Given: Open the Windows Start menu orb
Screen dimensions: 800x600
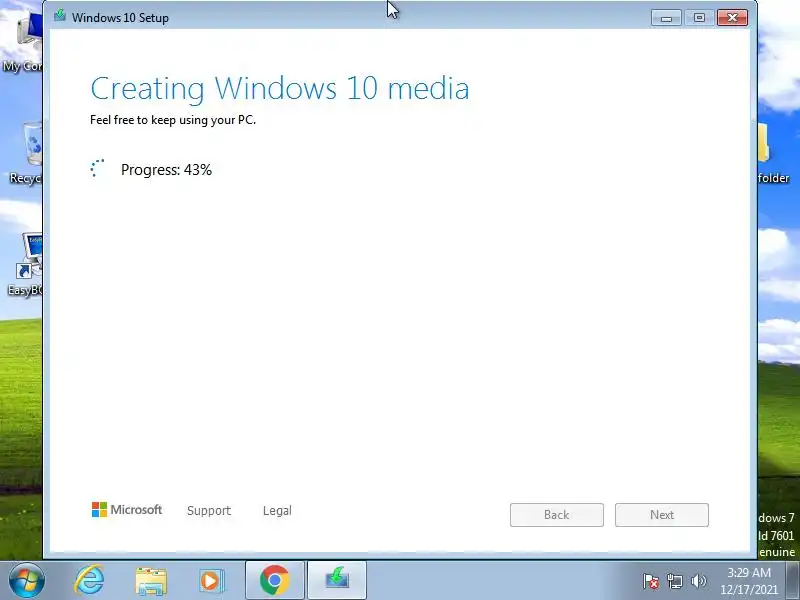Looking at the screenshot, I should coord(26,581).
